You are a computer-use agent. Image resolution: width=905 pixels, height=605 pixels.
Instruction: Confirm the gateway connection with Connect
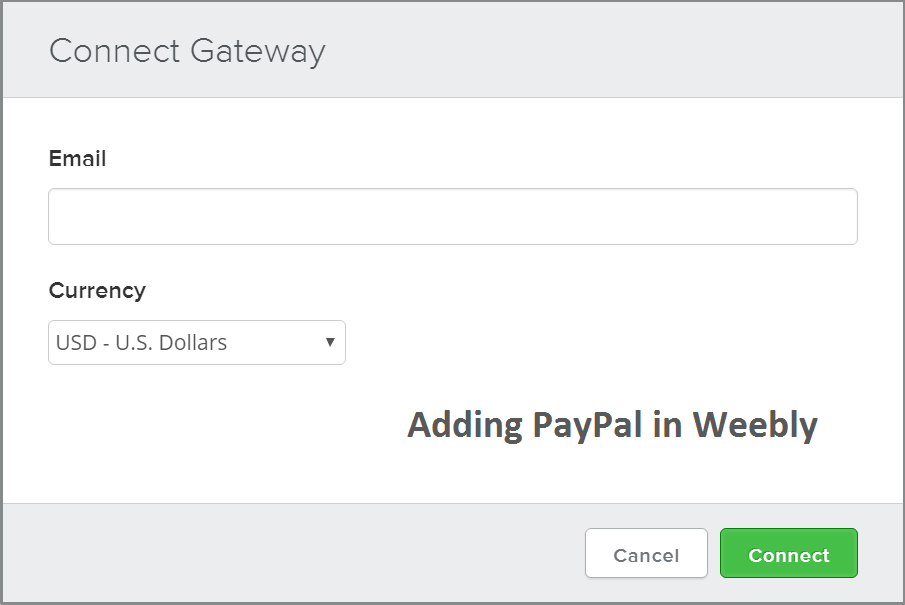pos(788,554)
